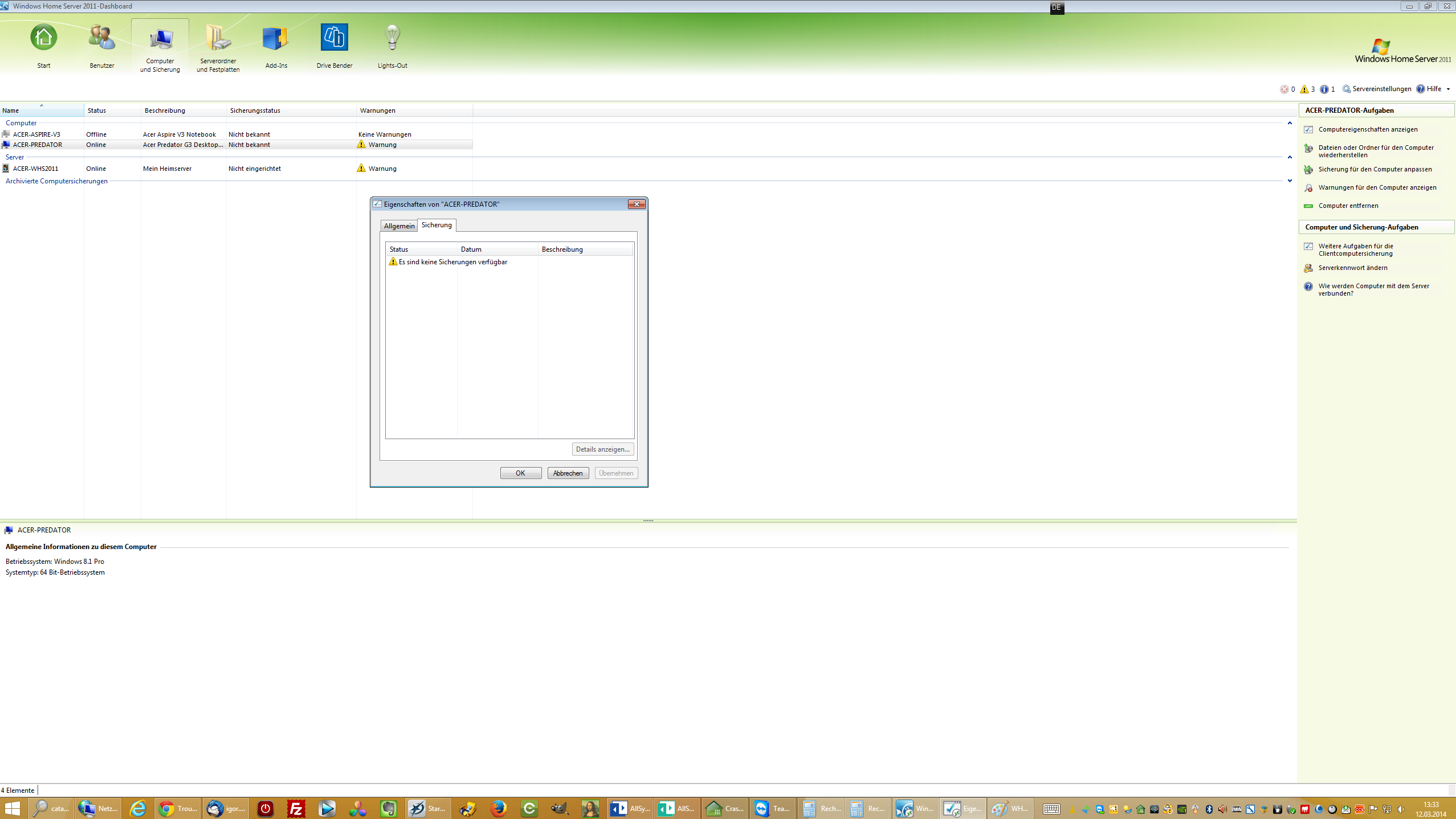Viewport: 1456px width, 819px height.
Task: Expand the DE language selector
Action: (1057, 8)
